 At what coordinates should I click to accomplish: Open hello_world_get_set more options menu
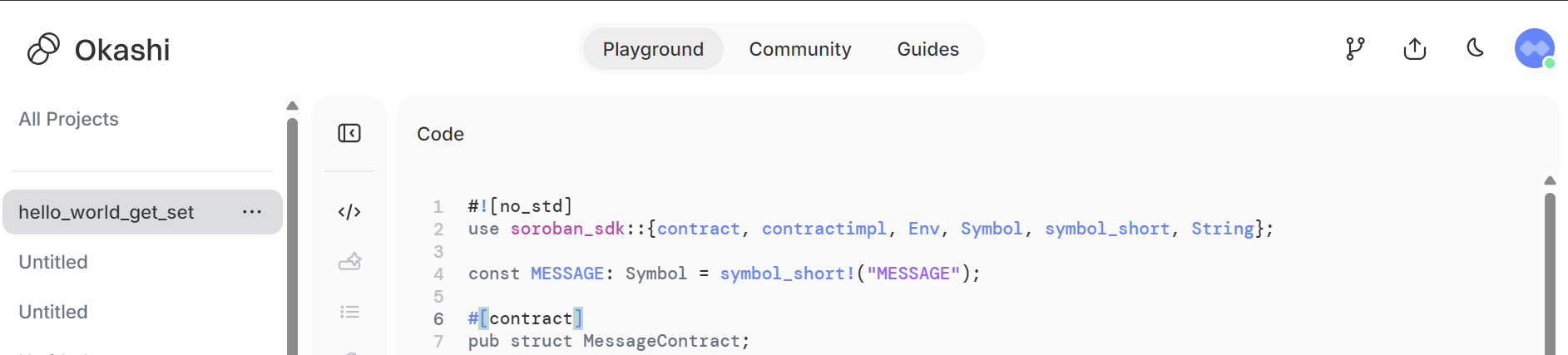click(252, 212)
